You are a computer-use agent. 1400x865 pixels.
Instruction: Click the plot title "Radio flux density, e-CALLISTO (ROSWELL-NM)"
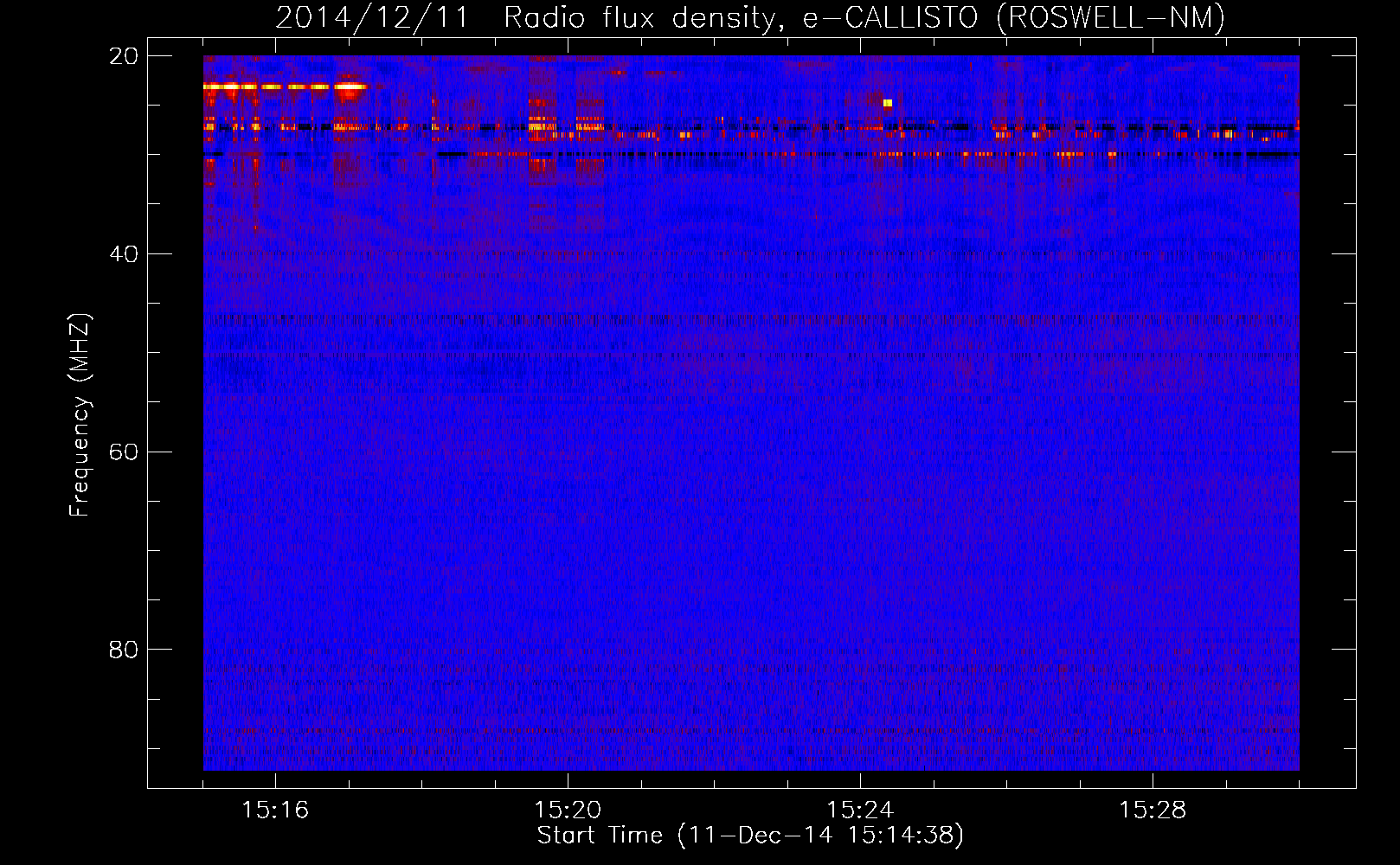point(864,17)
